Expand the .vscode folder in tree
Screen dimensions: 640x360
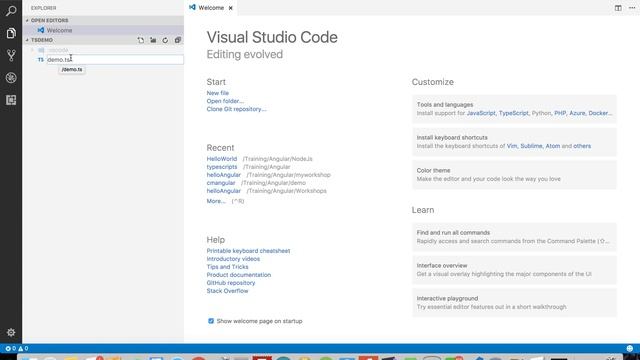pos(33,50)
